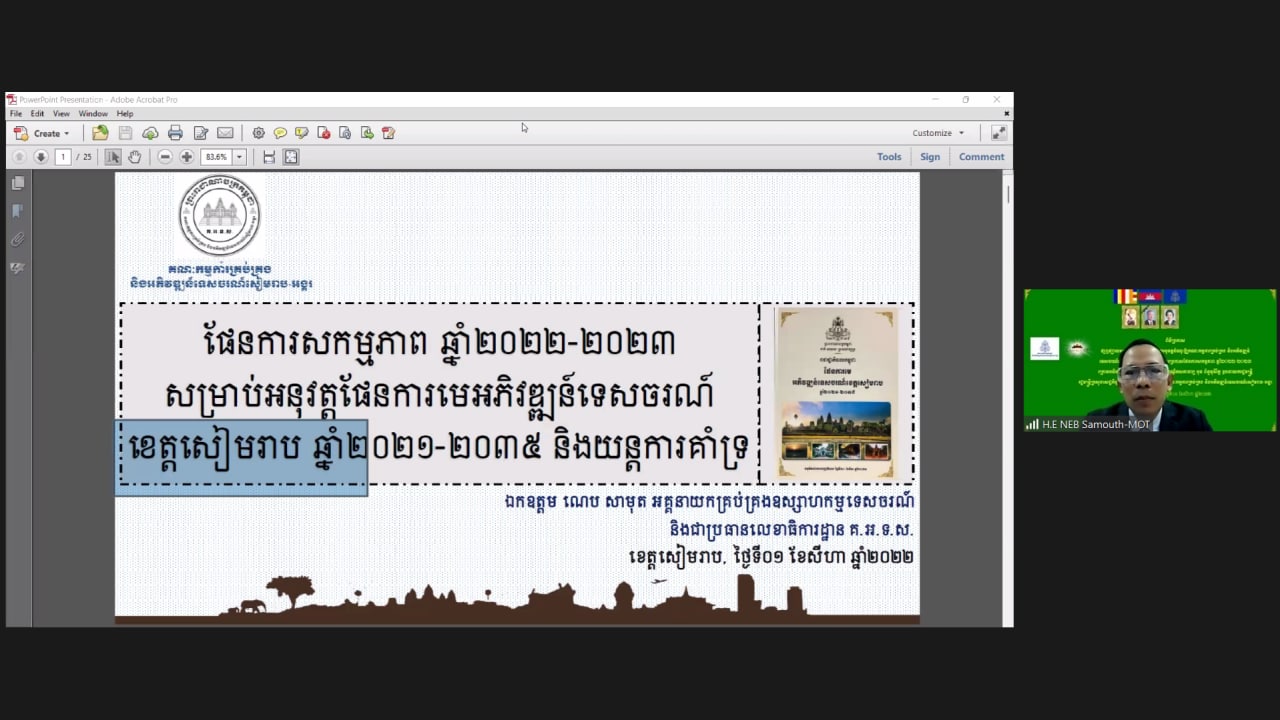1280x720 pixels.
Task: Open the Tools pane
Action: [x=888, y=157]
